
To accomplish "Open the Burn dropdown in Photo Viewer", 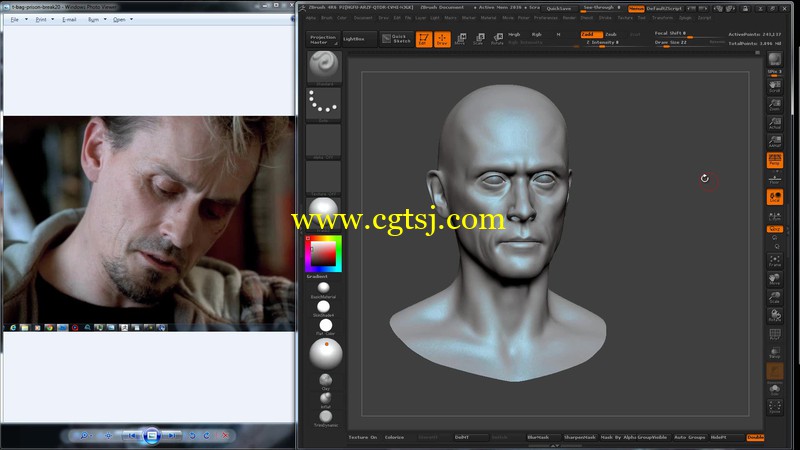I will (x=97, y=19).
